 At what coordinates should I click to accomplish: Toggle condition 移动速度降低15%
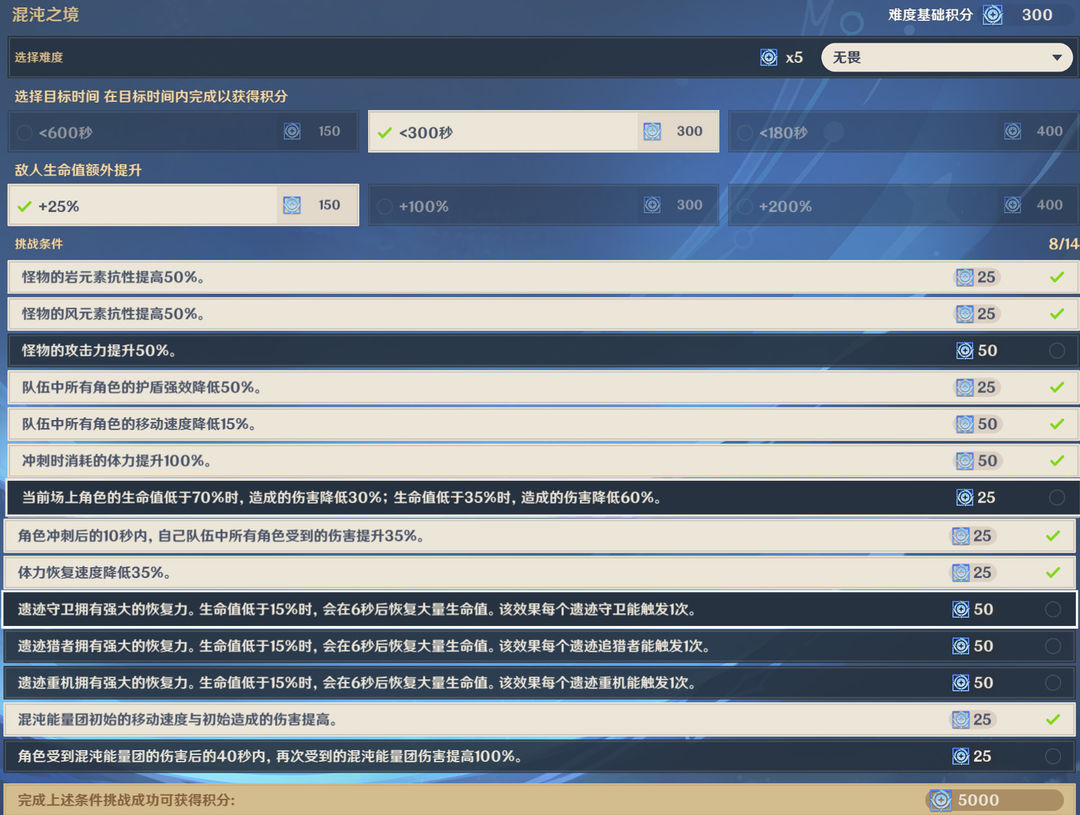[543, 424]
